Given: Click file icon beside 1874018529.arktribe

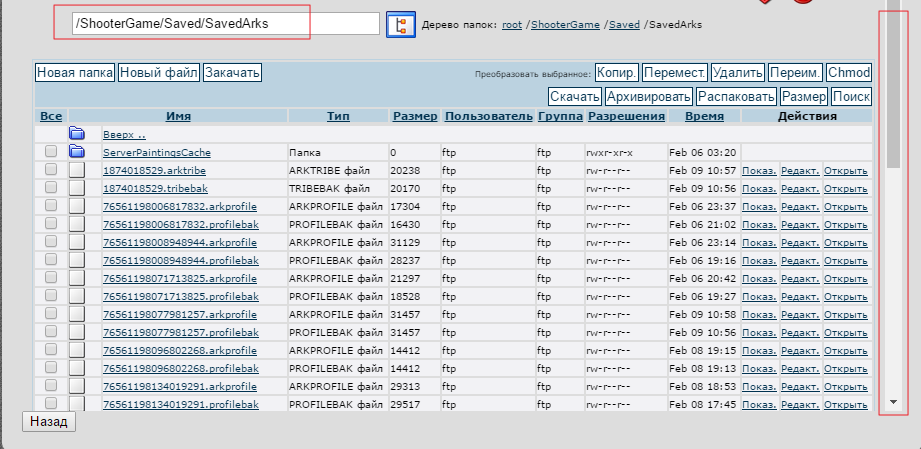Looking at the screenshot, I should 77,171.
